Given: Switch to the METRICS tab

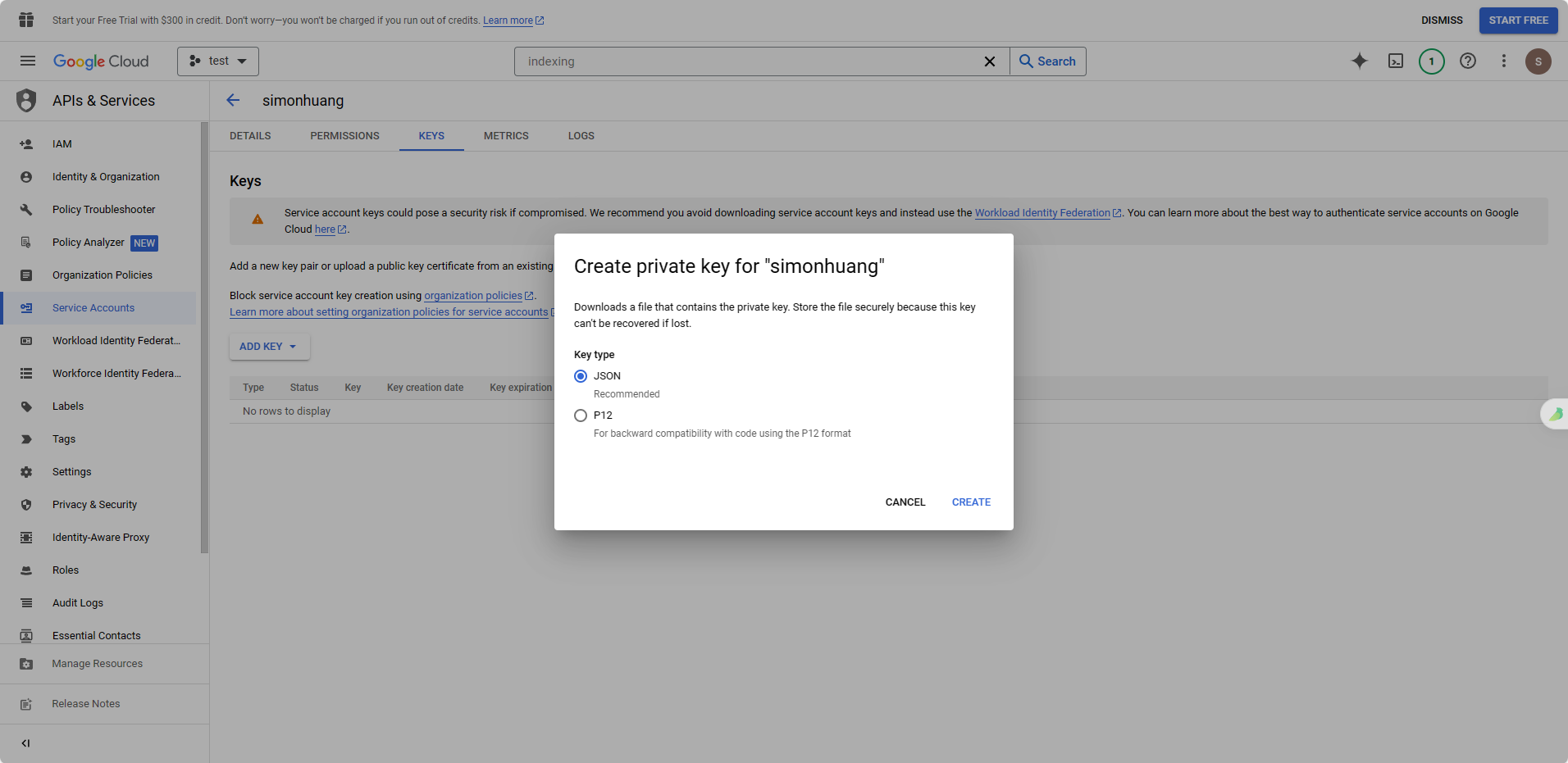Looking at the screenshot, I should [506, 136].
